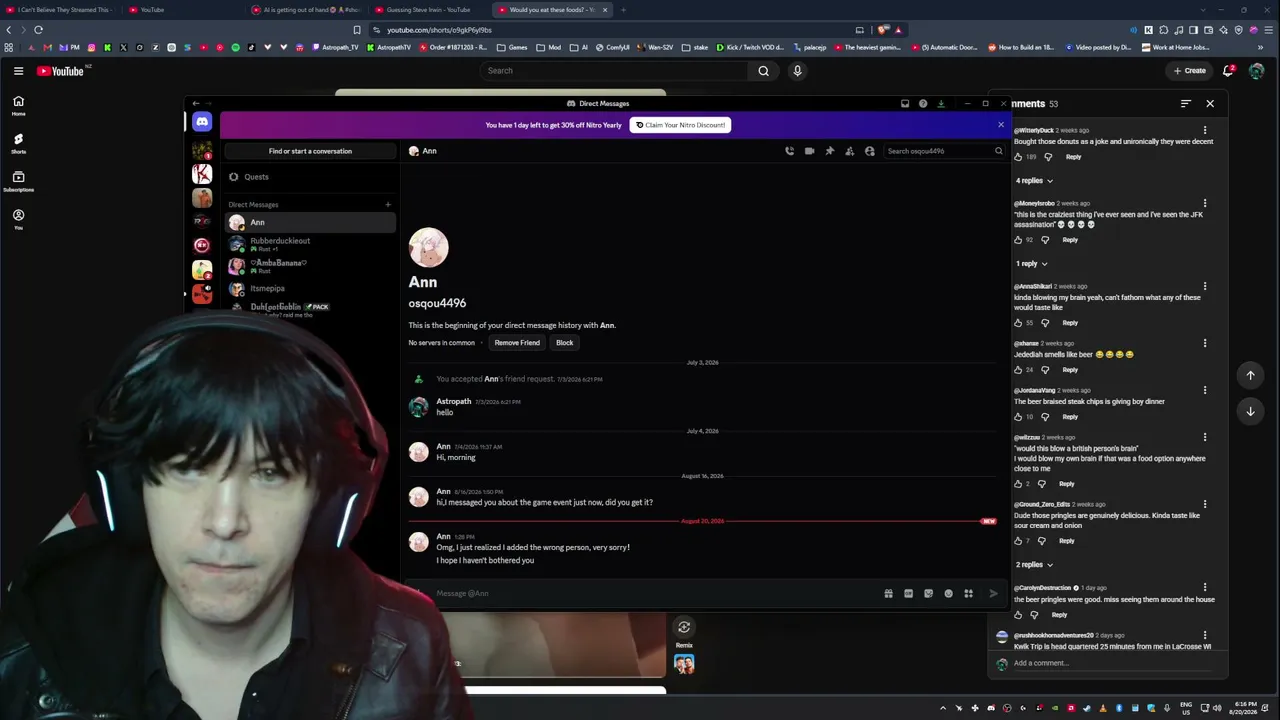Open Brave Shields icon in address bar
Viewport: 1280px width, 720px height.
point(883,30)
